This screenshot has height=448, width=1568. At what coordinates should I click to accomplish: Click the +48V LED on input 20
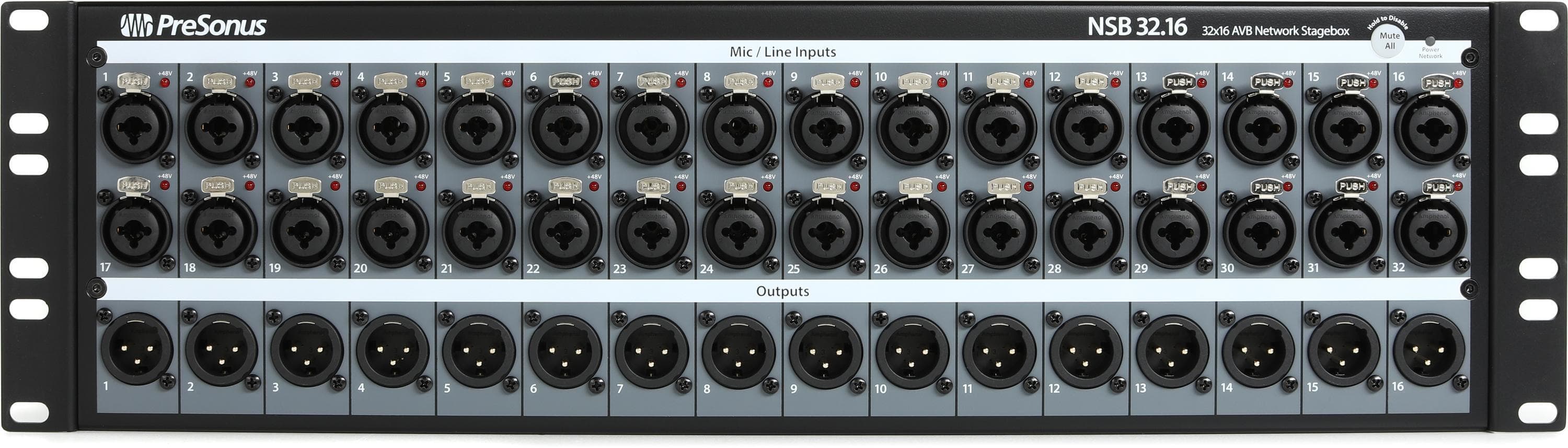pos(421,186)
